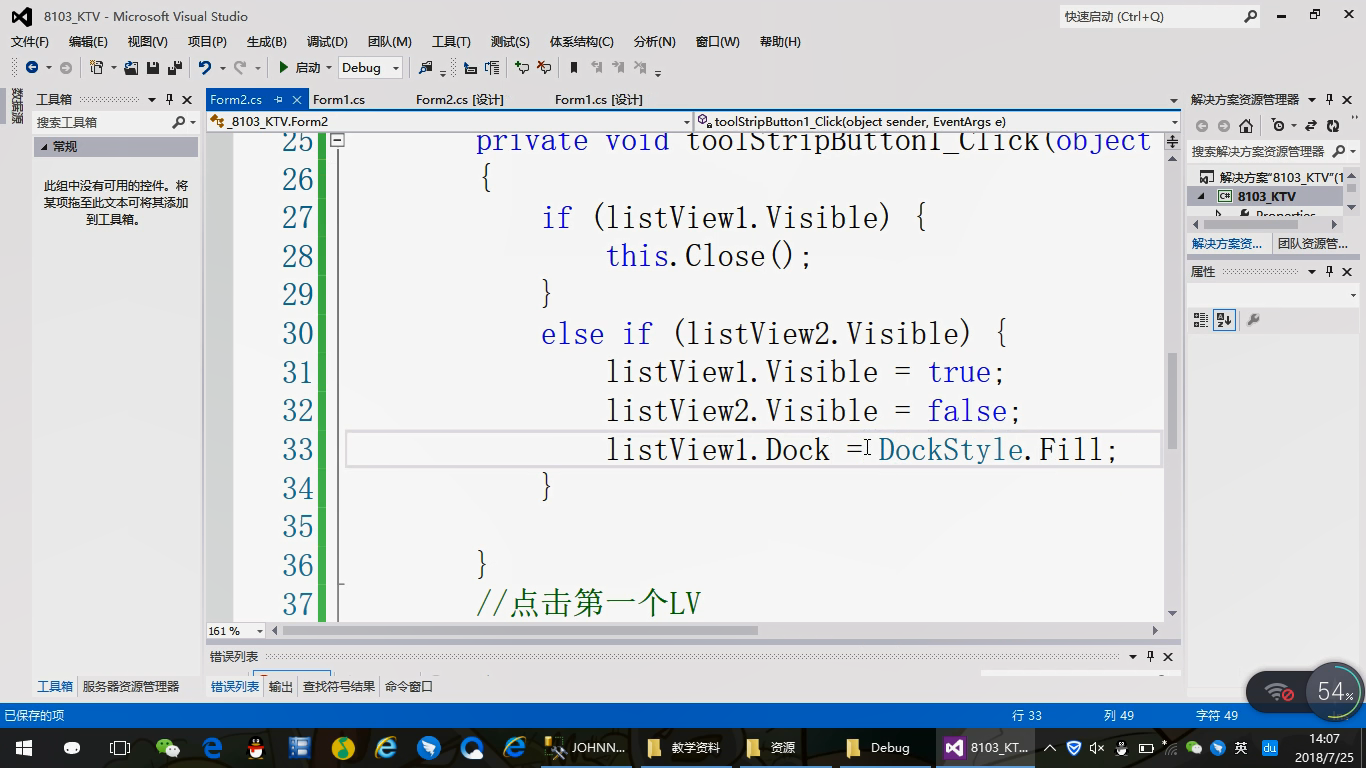Image resolution: width=1366 pixels, height=768 pixels.
Task: Collapse the toolStripButton1_Click method outline
Action: point(338,141)
